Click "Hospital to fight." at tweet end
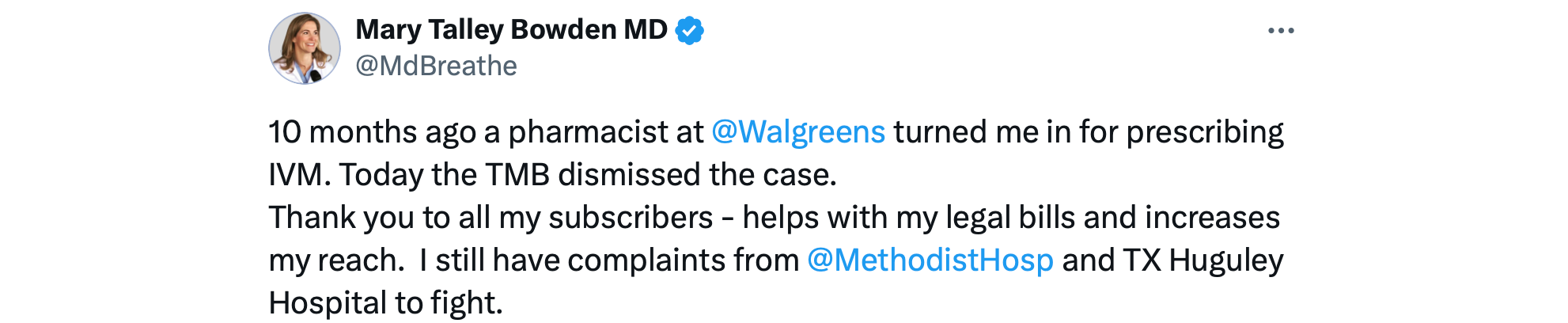The height and width of the screenshot is (323, 1568). [x=385, y=303]
